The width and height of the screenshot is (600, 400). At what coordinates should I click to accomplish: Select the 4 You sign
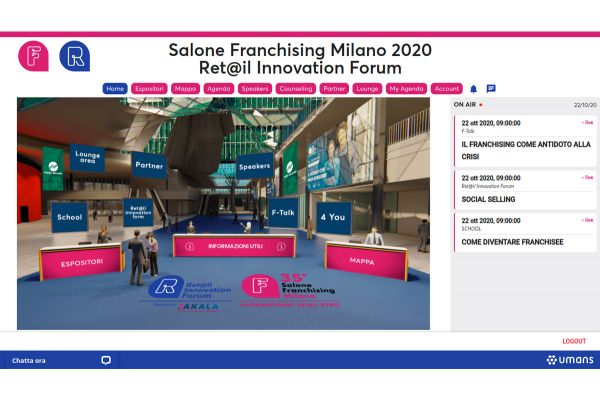[333, 217]
